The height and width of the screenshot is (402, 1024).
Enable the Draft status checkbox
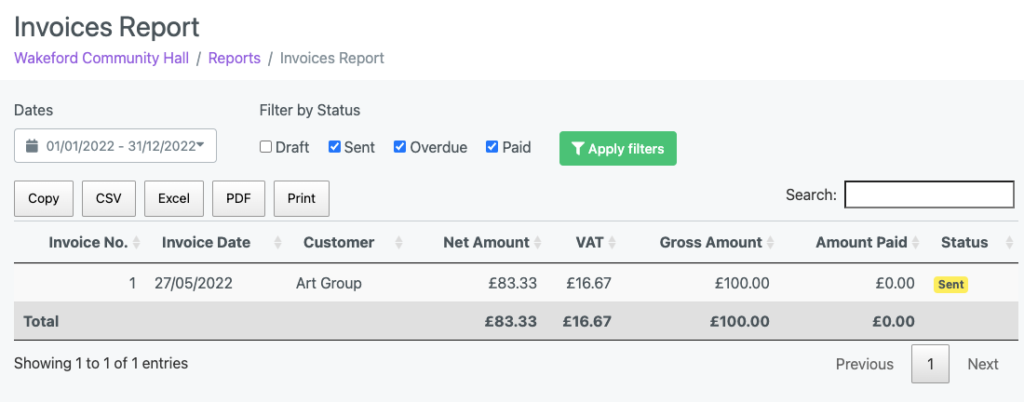pyautogui.click(x=266, y=147)
